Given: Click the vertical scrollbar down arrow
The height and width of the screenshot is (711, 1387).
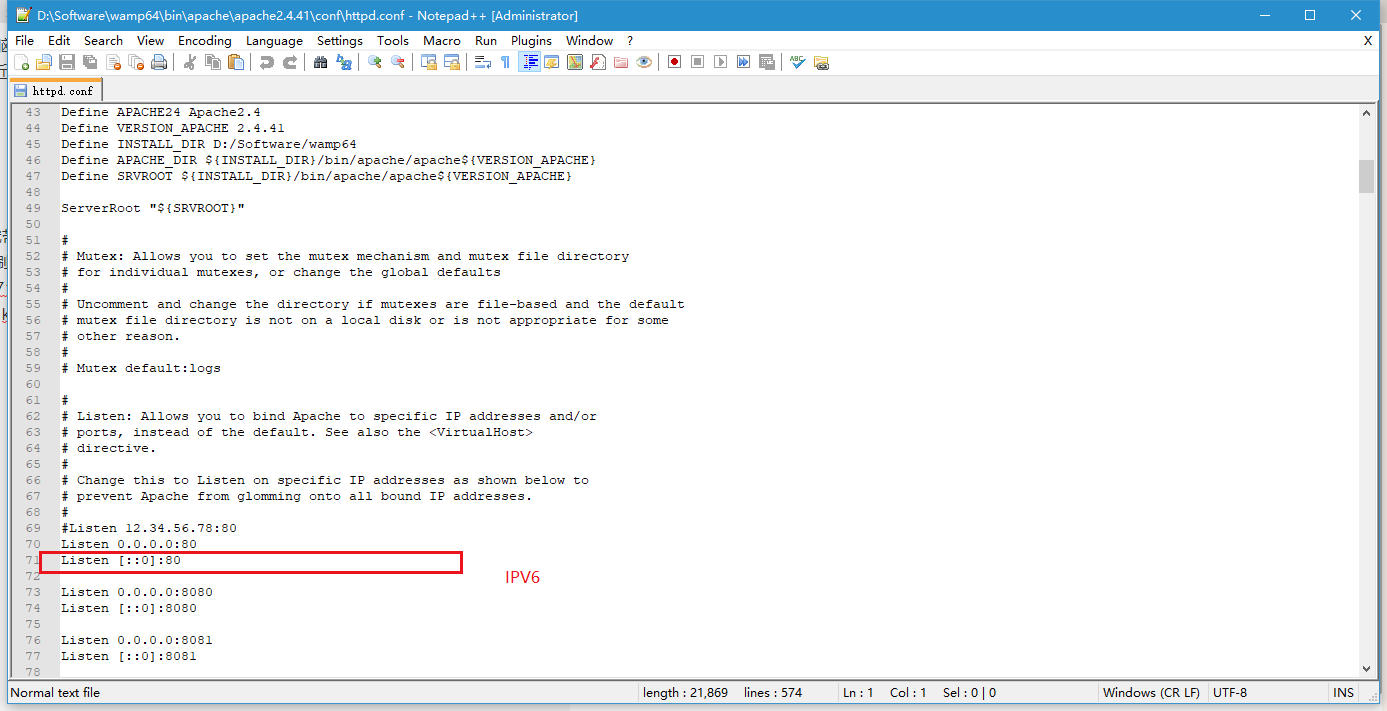Looking at the screenshot, I should coord(1366,667).
